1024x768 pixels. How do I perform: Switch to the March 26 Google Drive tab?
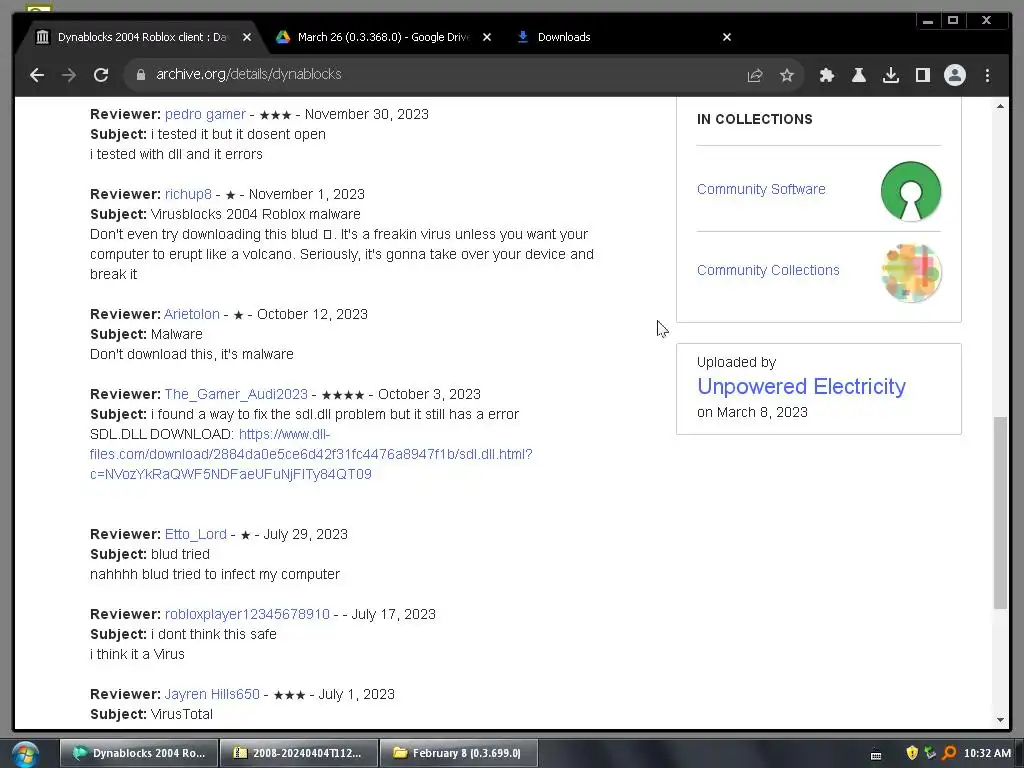383,37
